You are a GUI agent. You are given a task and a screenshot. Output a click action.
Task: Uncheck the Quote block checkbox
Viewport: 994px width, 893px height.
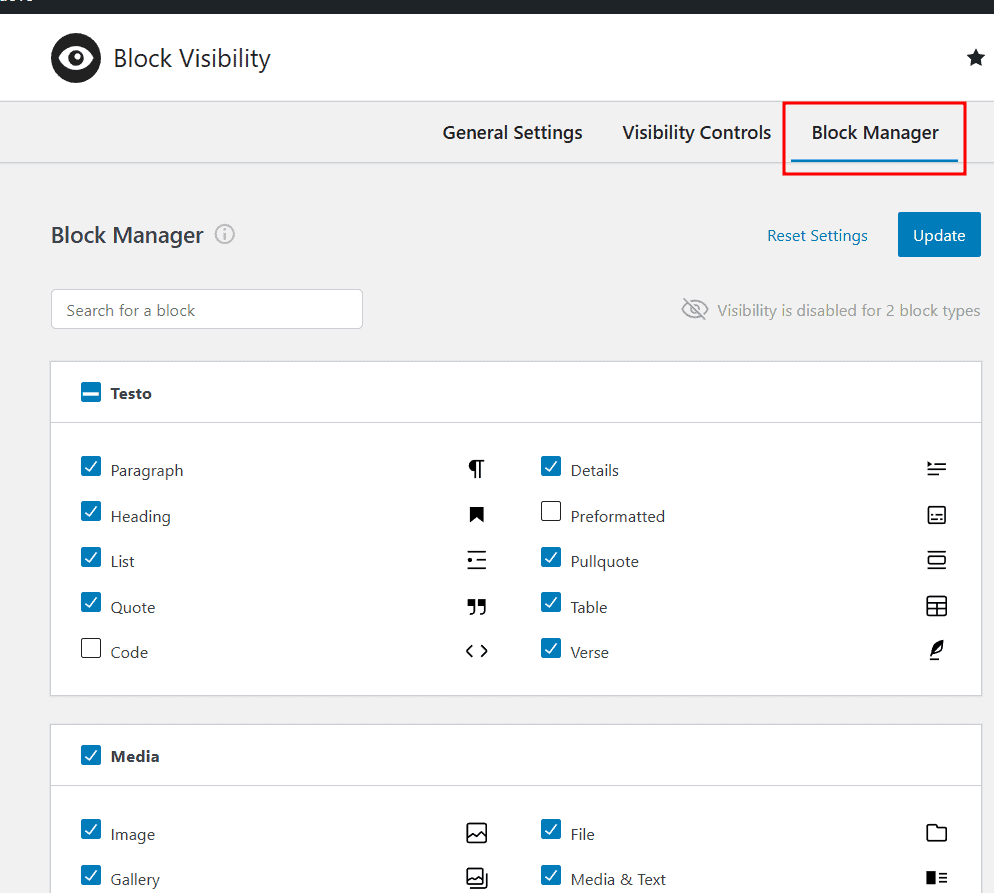[91, 602]
